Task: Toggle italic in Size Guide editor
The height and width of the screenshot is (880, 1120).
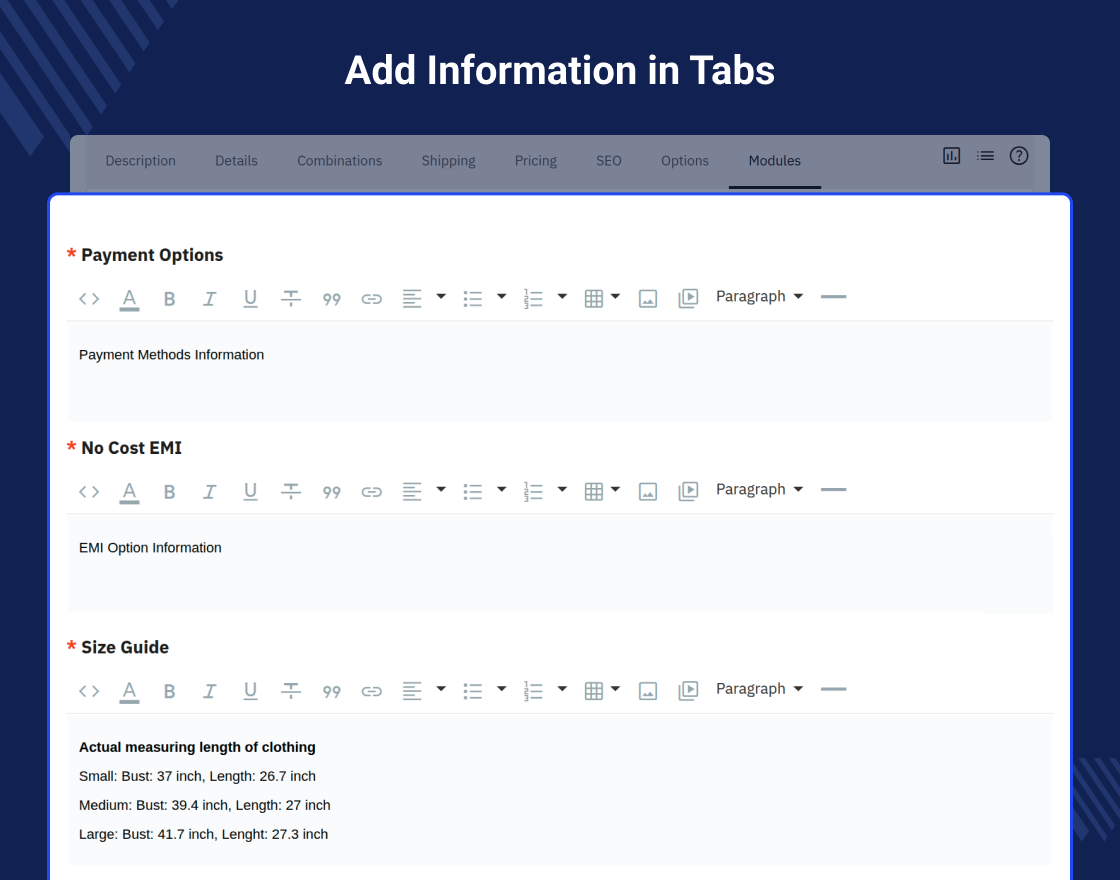Action: (209, 691)
